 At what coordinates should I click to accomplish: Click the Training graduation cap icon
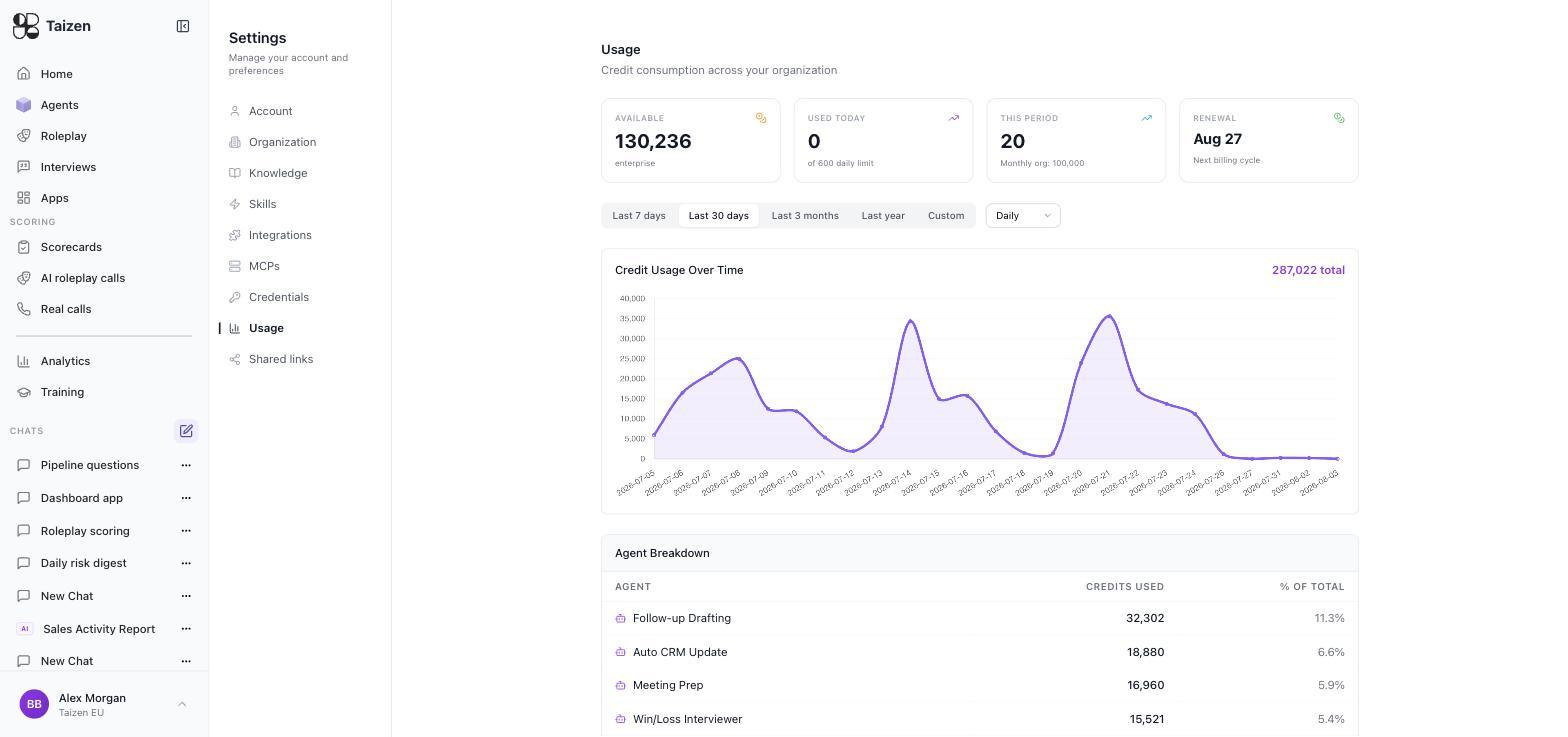[x=24, y=392]
